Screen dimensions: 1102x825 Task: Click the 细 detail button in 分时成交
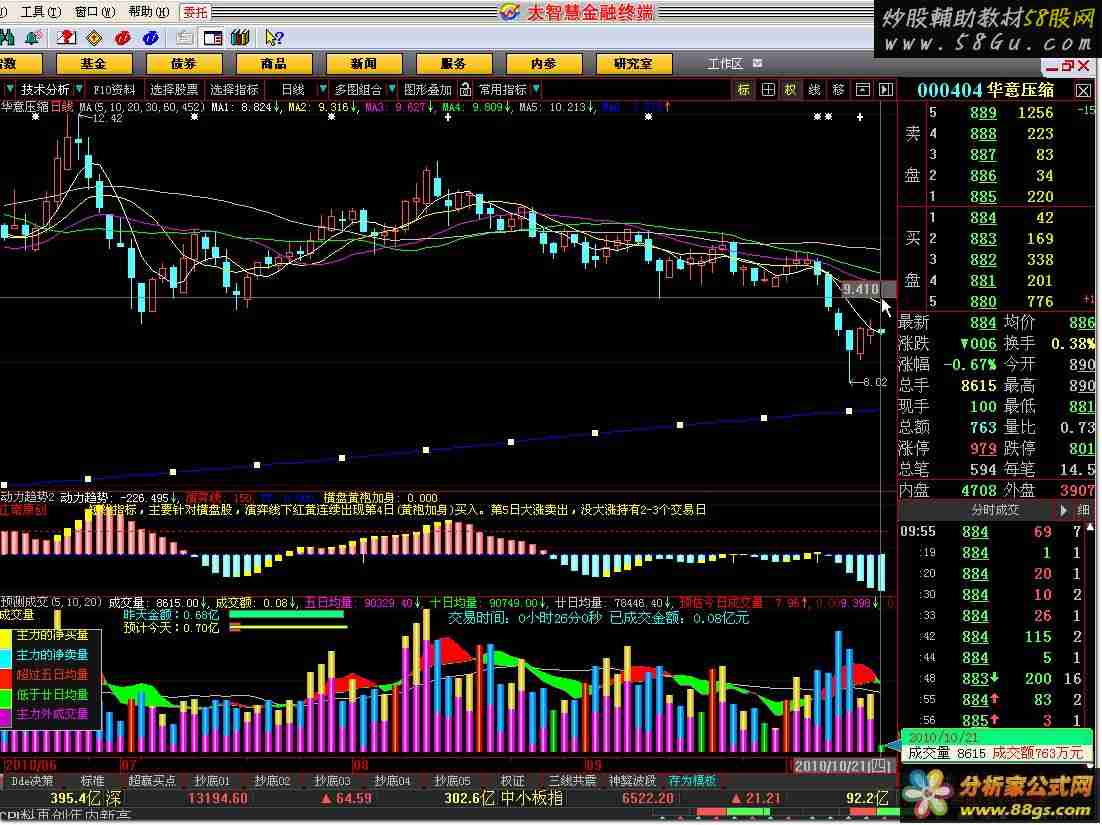[1083, 510]
